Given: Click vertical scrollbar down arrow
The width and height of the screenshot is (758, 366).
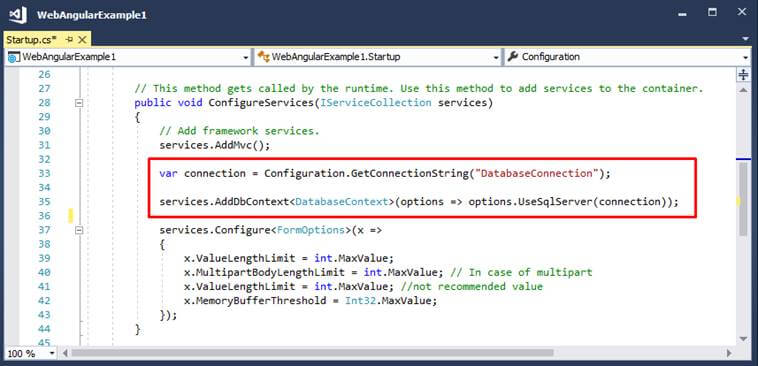Looking at the screenshot, I should coord(743,339).
